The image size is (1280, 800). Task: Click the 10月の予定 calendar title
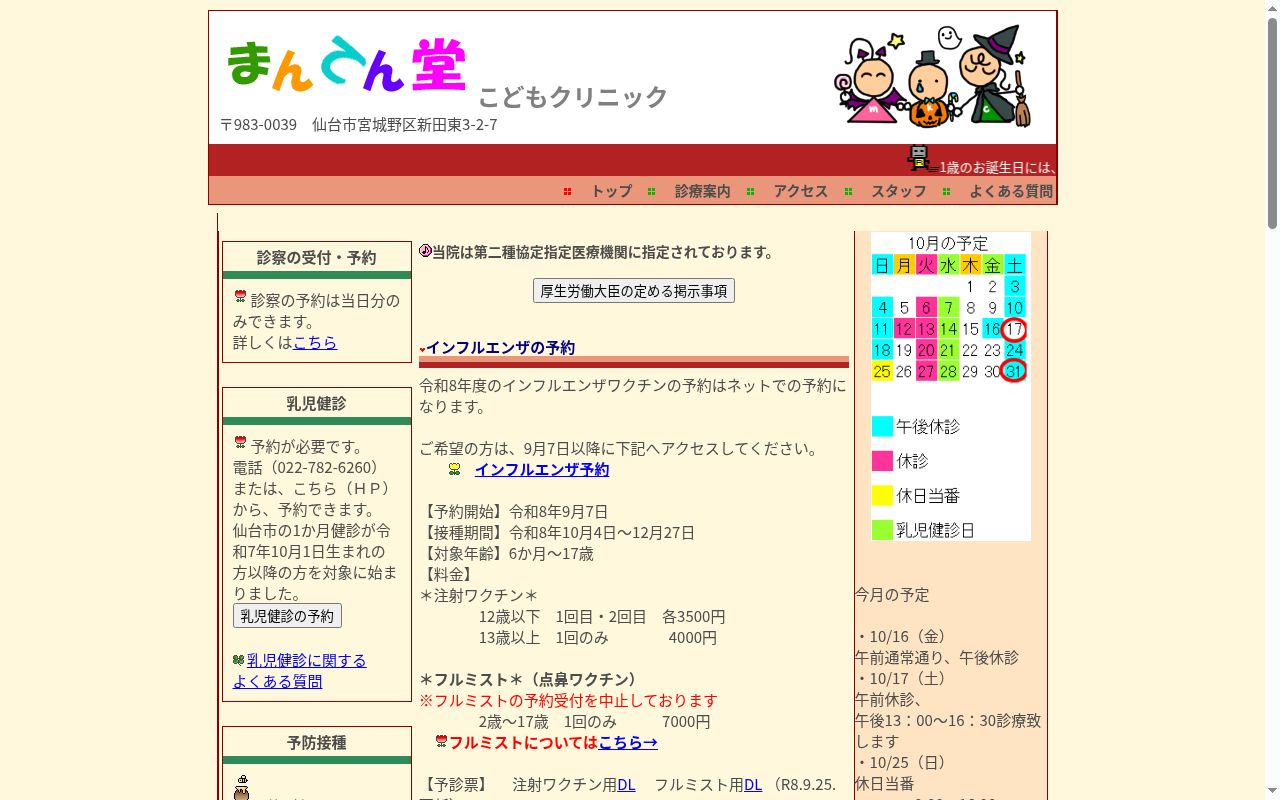948,243
